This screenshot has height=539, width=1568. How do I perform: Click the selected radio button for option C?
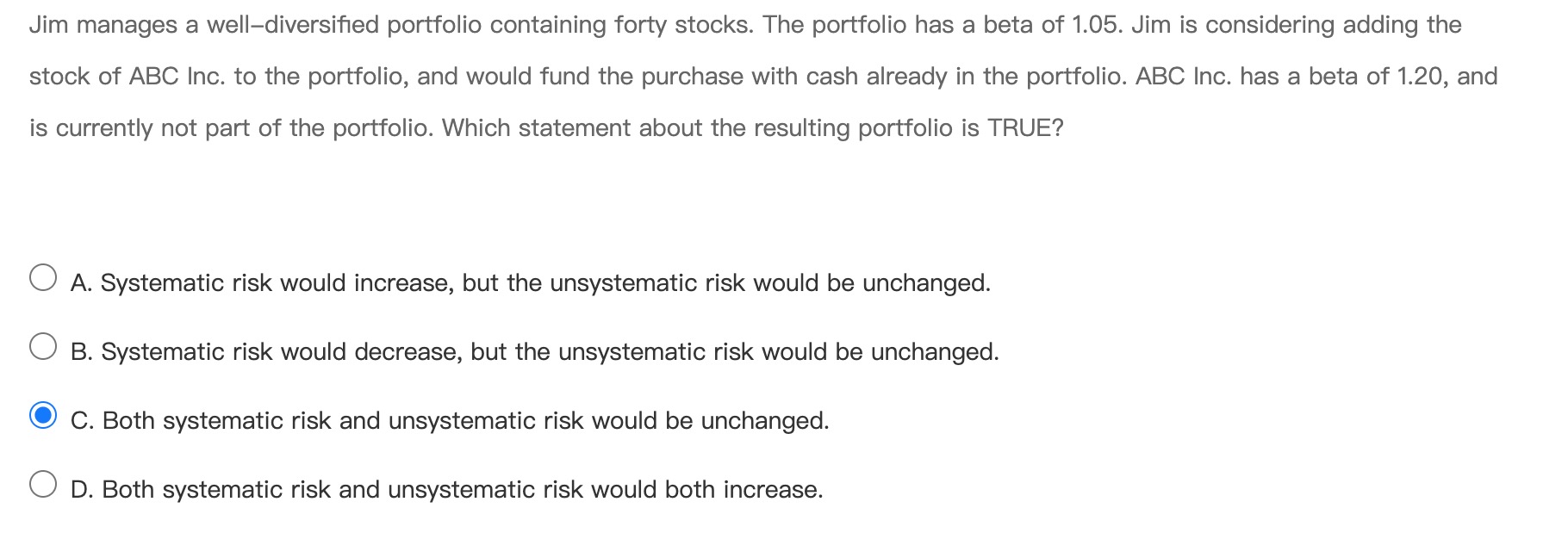43,416
